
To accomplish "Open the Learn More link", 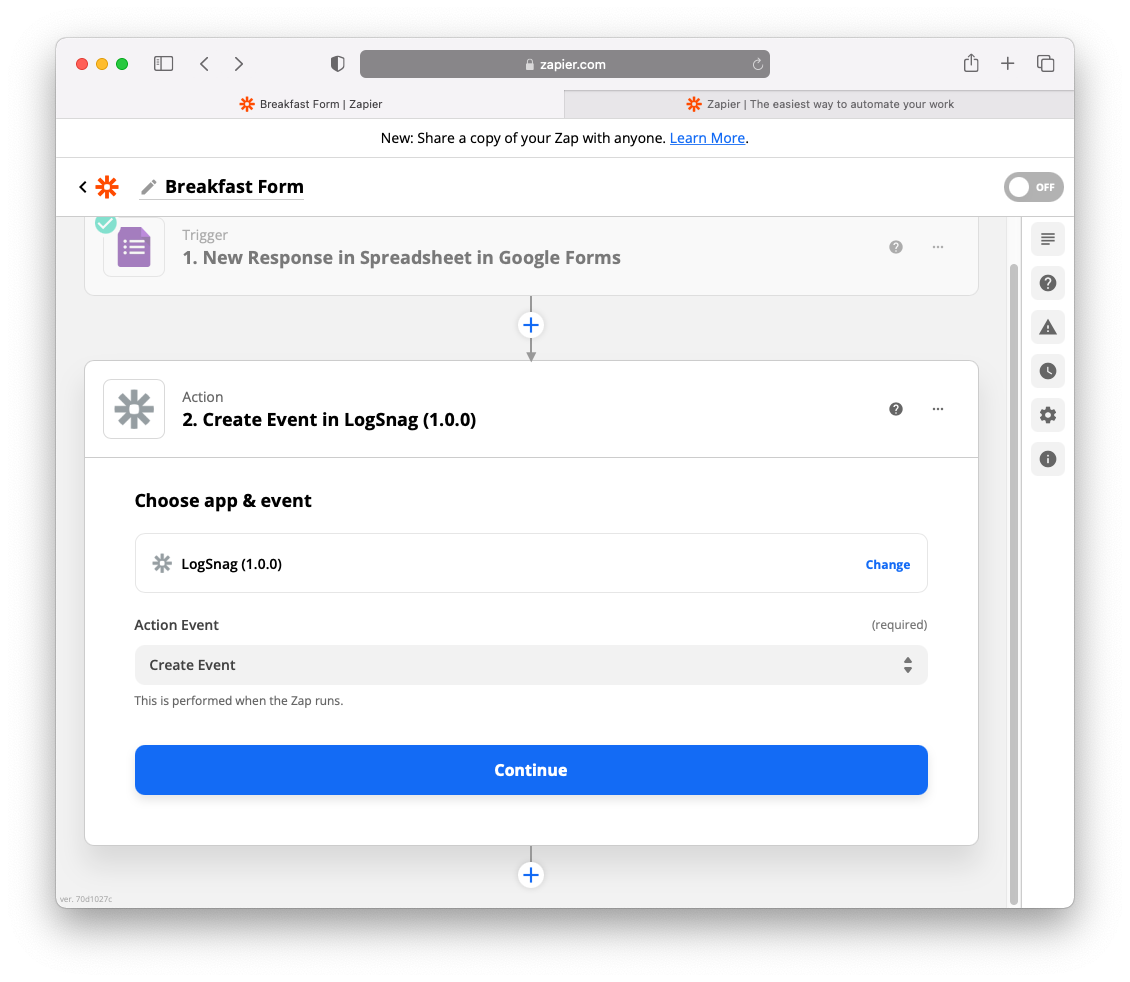I will (707, 138).
